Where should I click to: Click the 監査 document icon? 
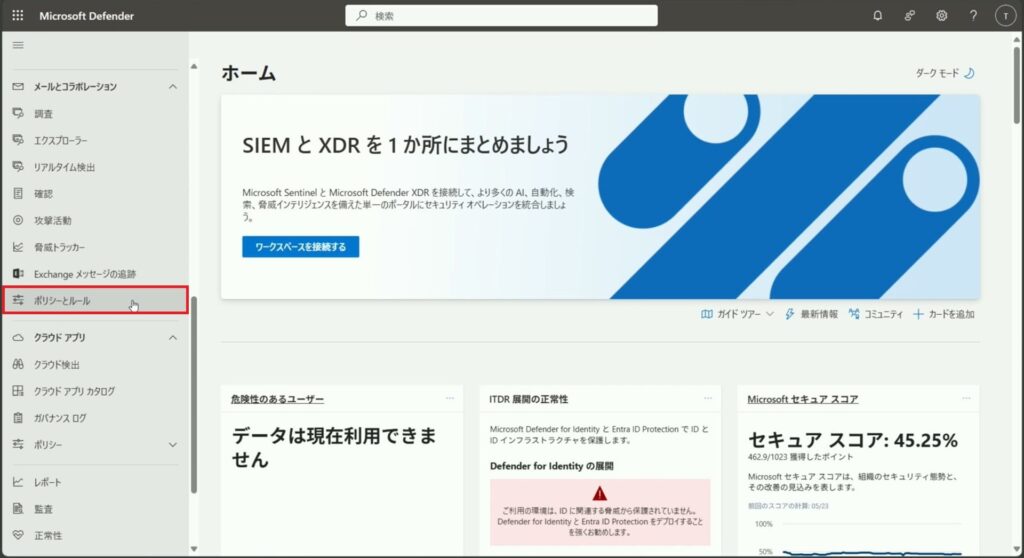(x=18, y=508)
